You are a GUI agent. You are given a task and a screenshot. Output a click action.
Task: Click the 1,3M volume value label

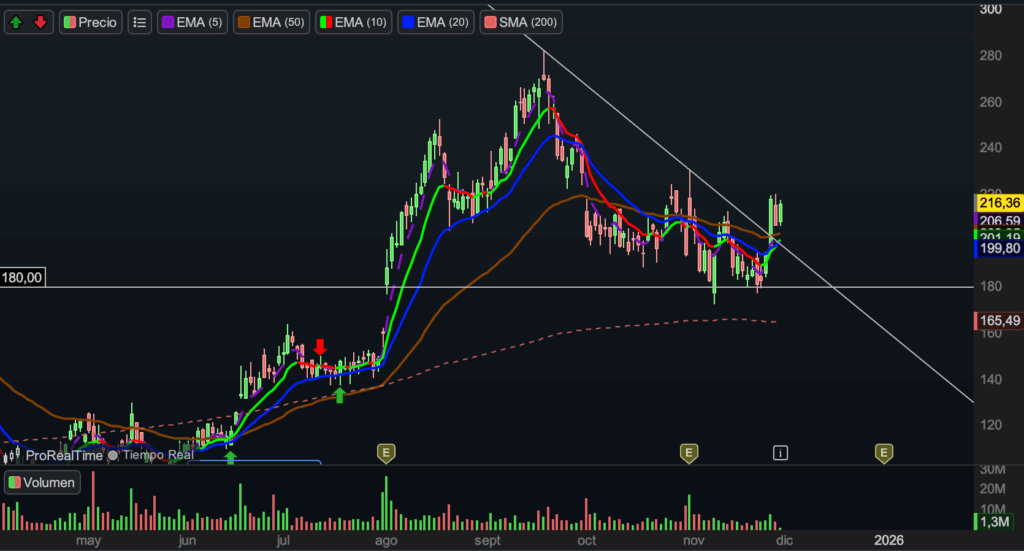[x=996, y=521]
